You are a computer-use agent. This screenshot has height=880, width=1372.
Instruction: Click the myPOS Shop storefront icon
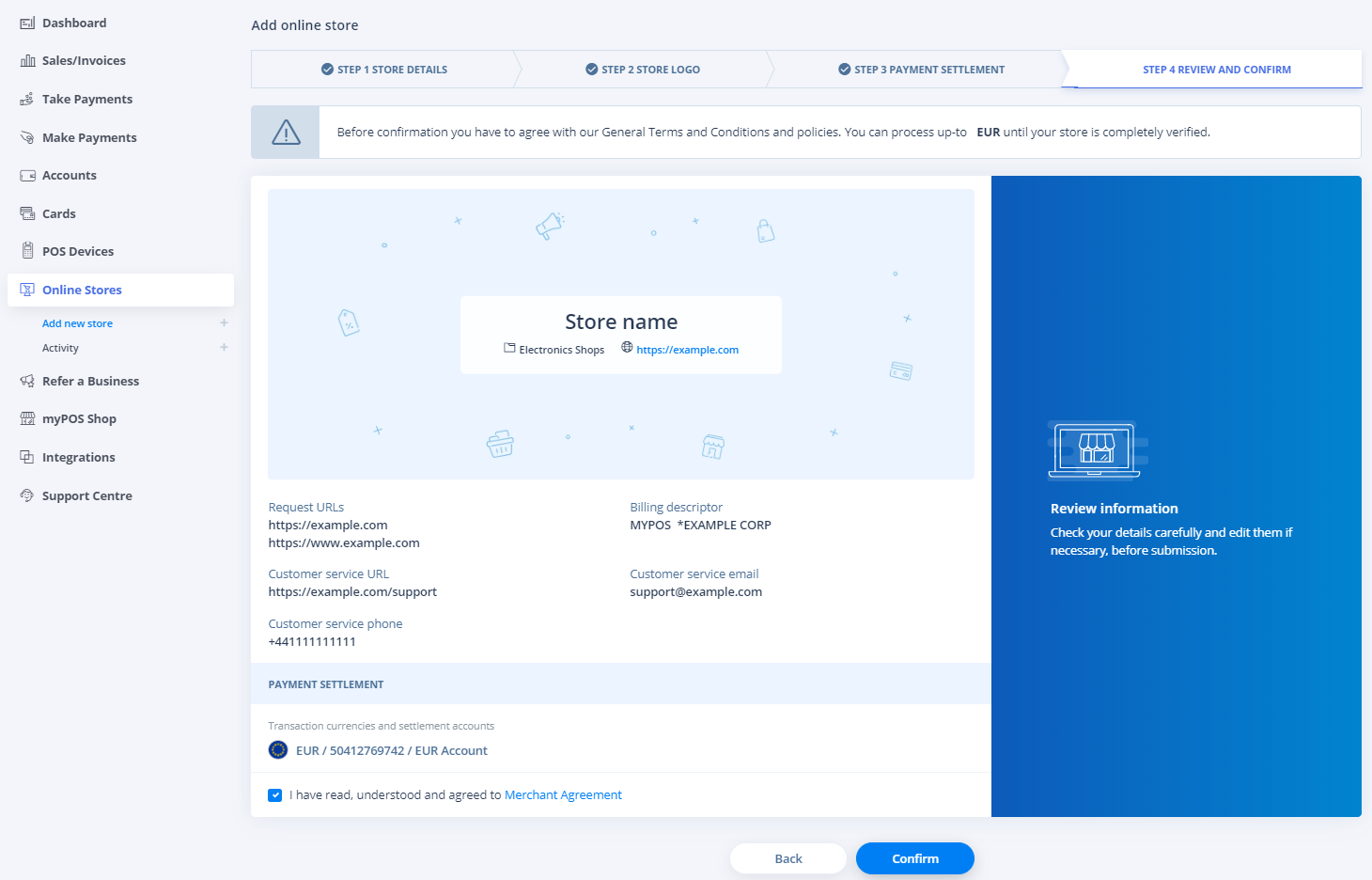coord(27,418)
